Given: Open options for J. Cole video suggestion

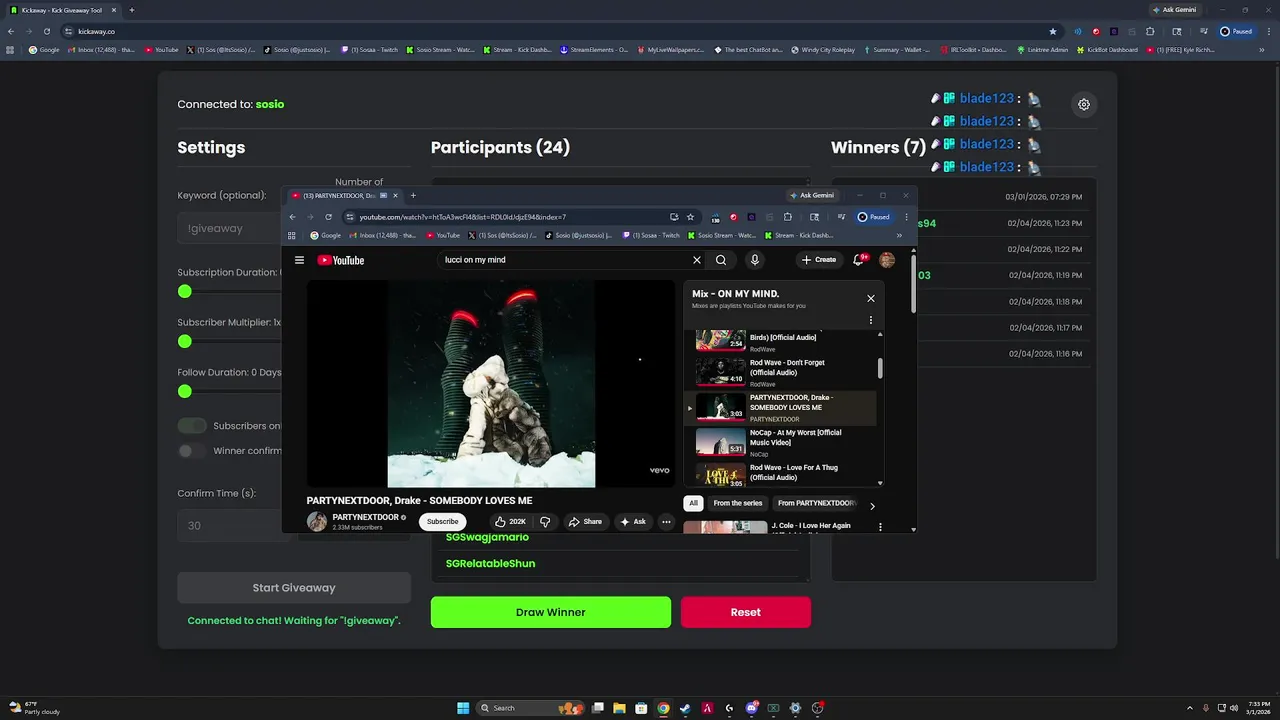Looking at the screenshot, I should click(x=880, y=527).
